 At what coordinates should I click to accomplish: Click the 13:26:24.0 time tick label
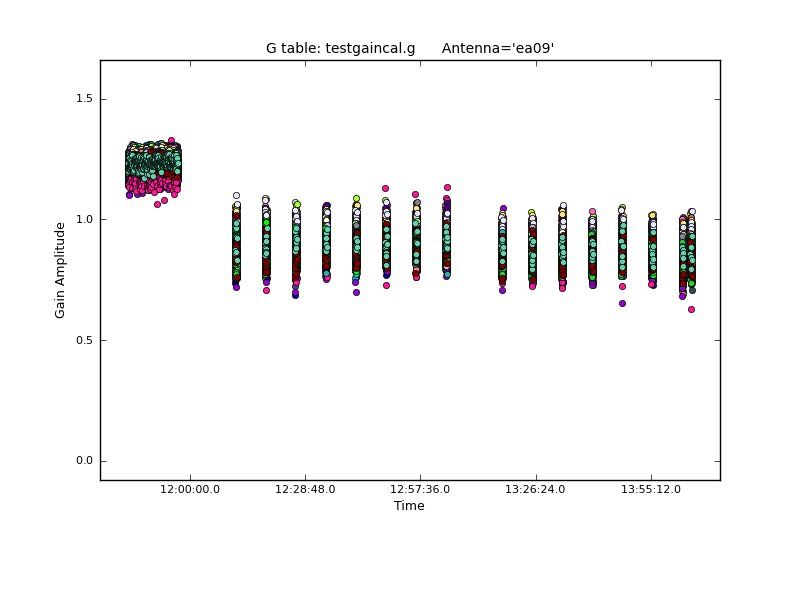point(536,489)
